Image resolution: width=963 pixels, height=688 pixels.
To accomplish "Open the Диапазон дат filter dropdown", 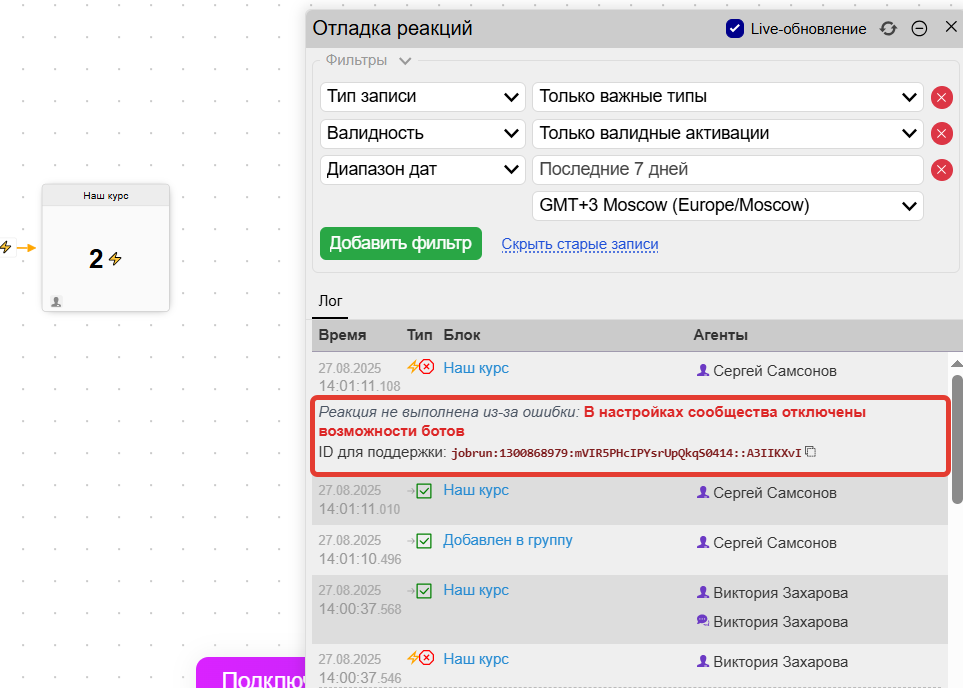I will pos(423,170).
